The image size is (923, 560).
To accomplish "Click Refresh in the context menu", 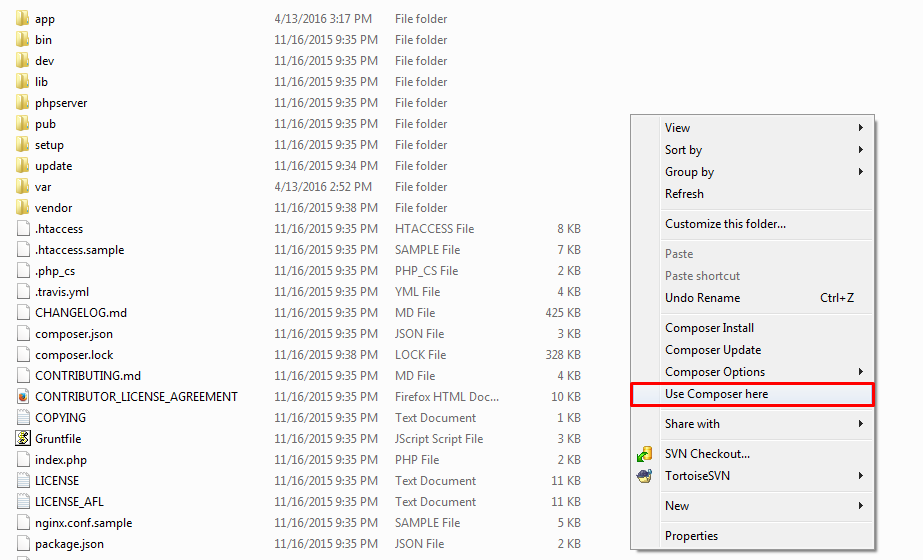I will point(684,194).
